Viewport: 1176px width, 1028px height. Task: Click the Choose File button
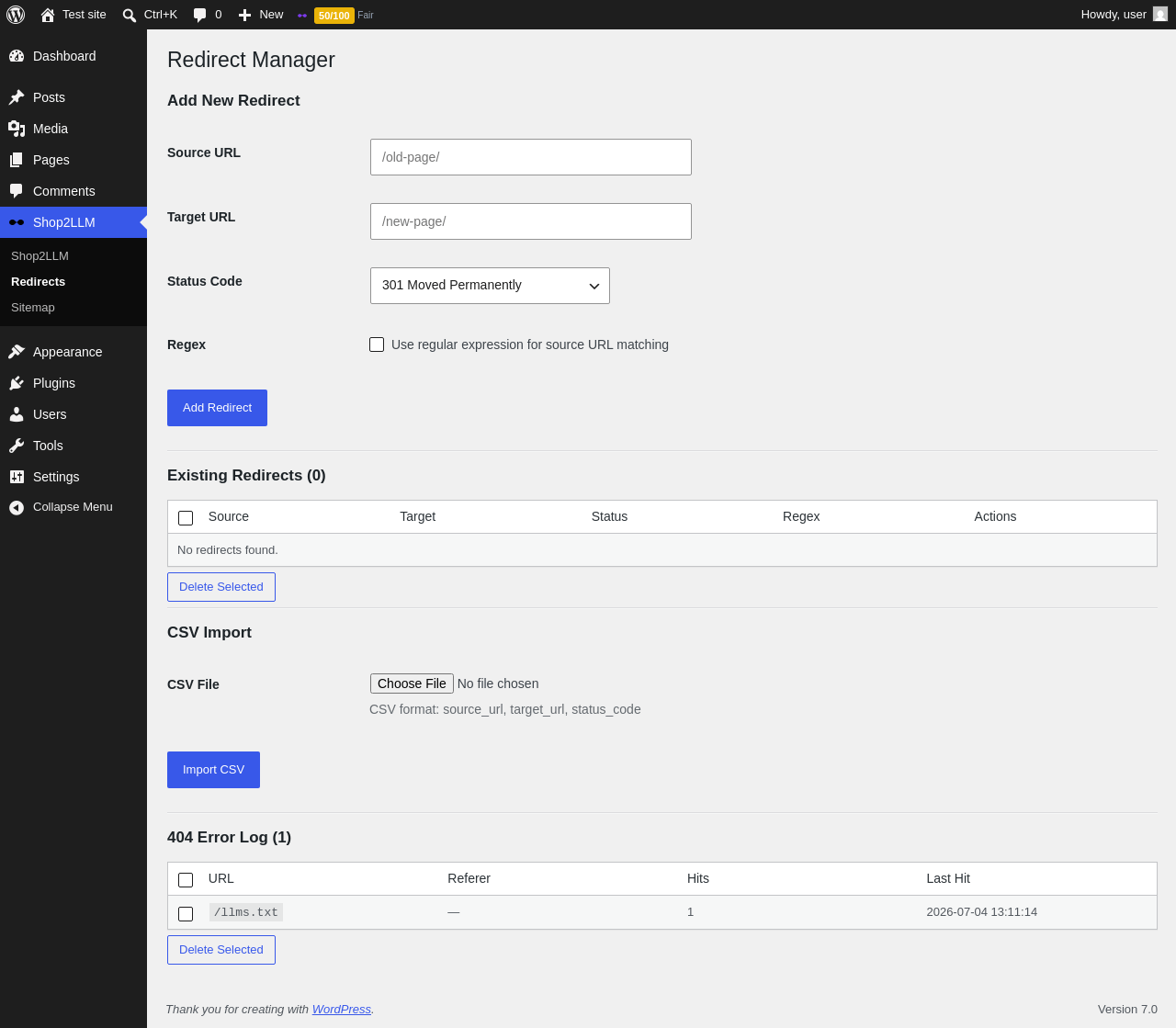coord(412,683)
